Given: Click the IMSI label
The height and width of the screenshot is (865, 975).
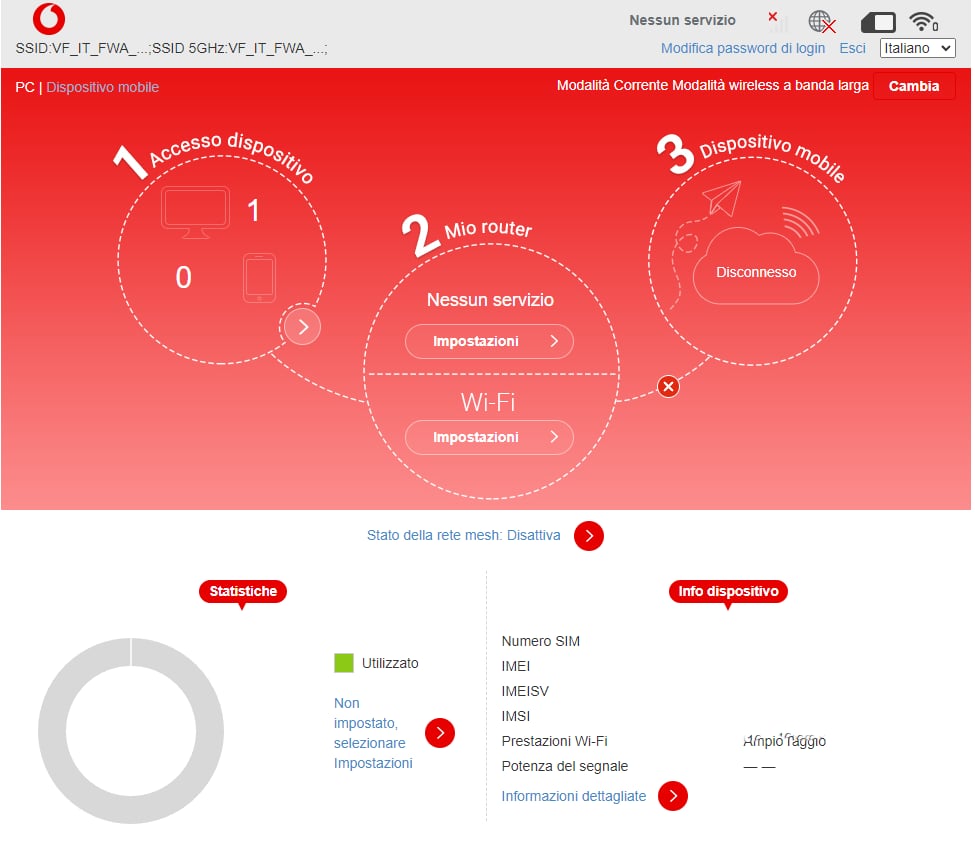Looking at the screenshot, I should coord(515,716).
